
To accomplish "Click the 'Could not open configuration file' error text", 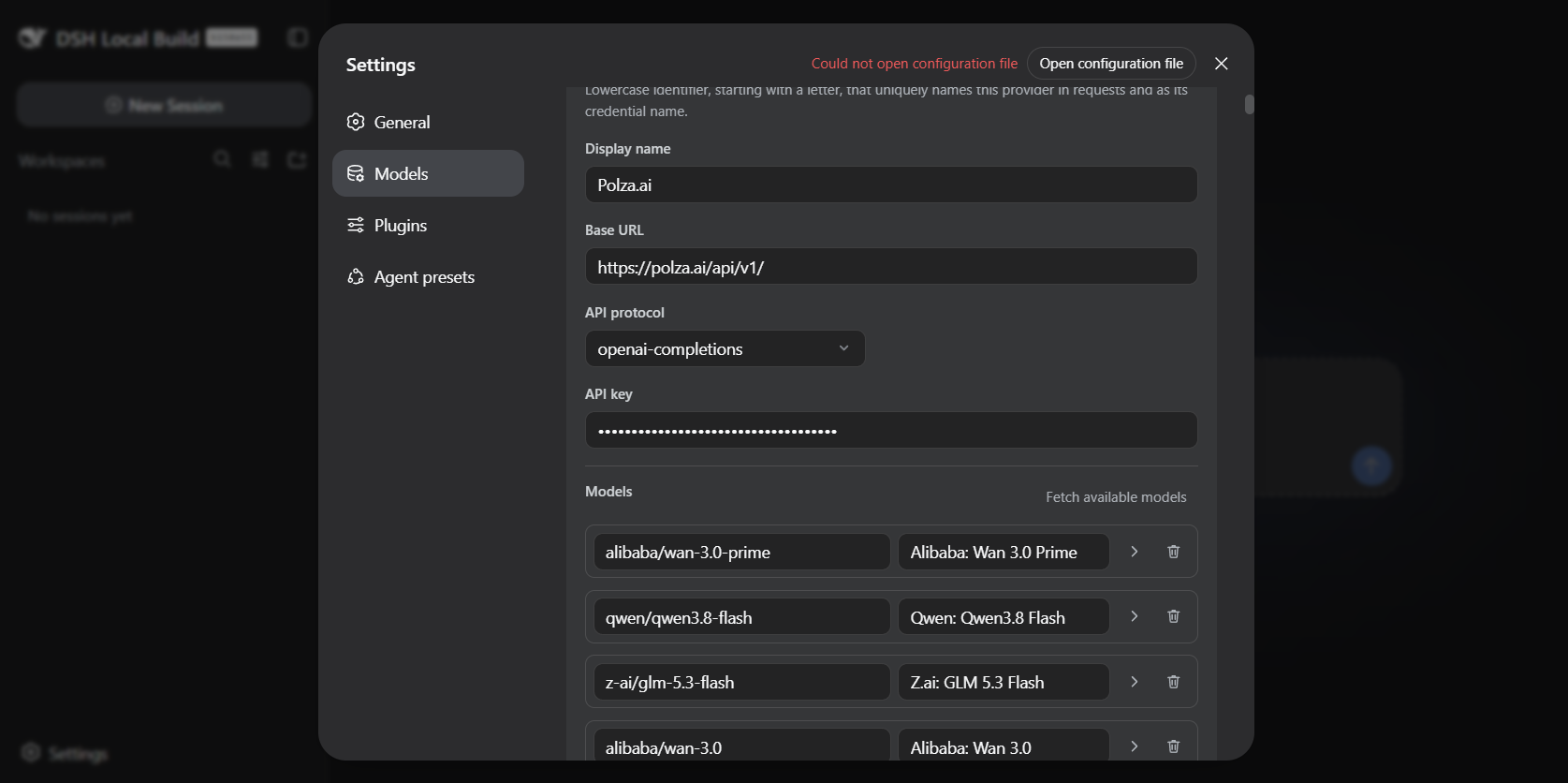I will [x=914, y=64].
